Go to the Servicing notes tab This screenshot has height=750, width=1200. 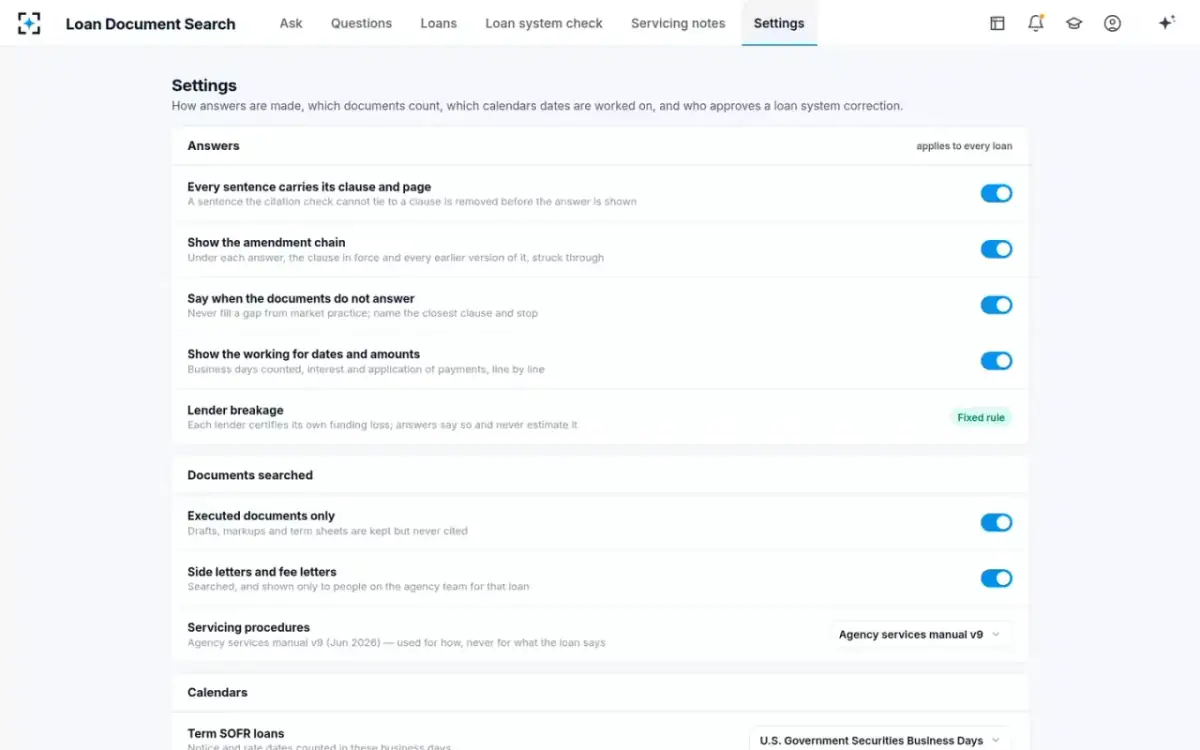point(678,23)
